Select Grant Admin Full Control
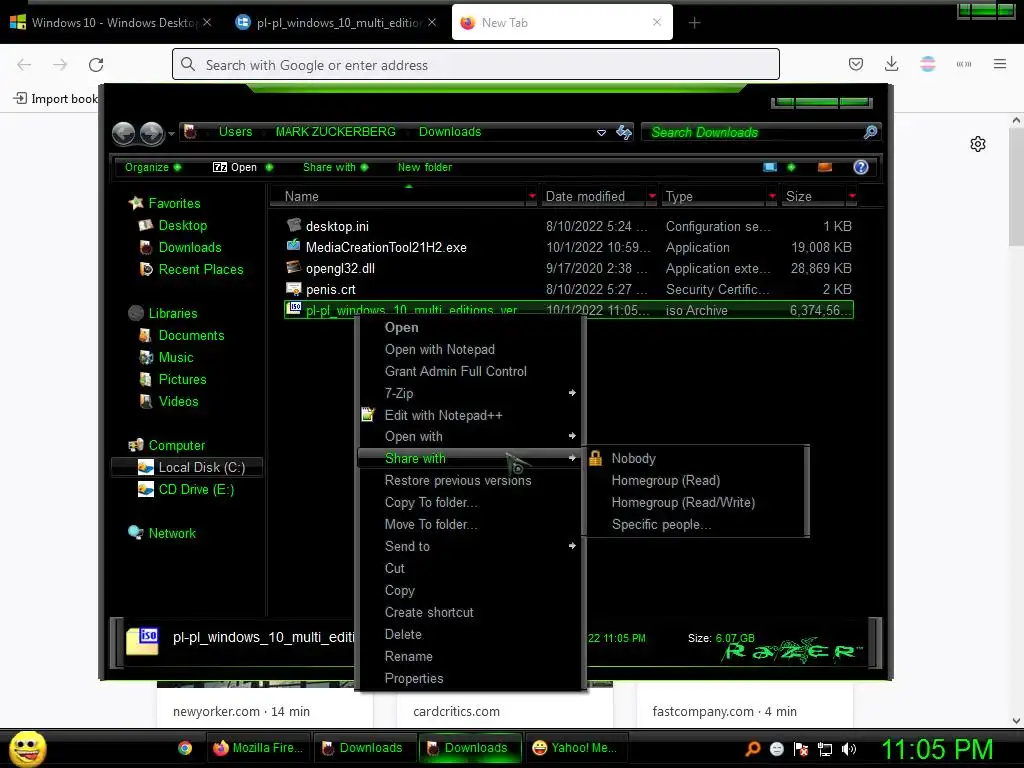 coord(469,371)
